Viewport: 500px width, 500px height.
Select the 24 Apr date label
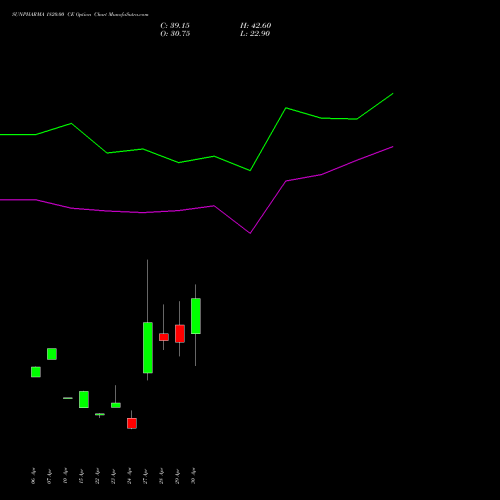point(129,476)
